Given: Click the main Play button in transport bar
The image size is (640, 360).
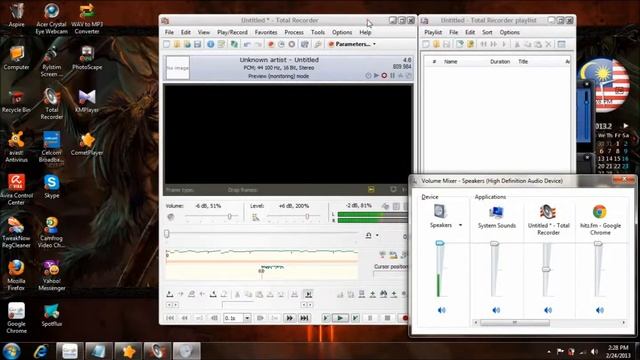Looking at the screenshot, I should coord(340,318).
